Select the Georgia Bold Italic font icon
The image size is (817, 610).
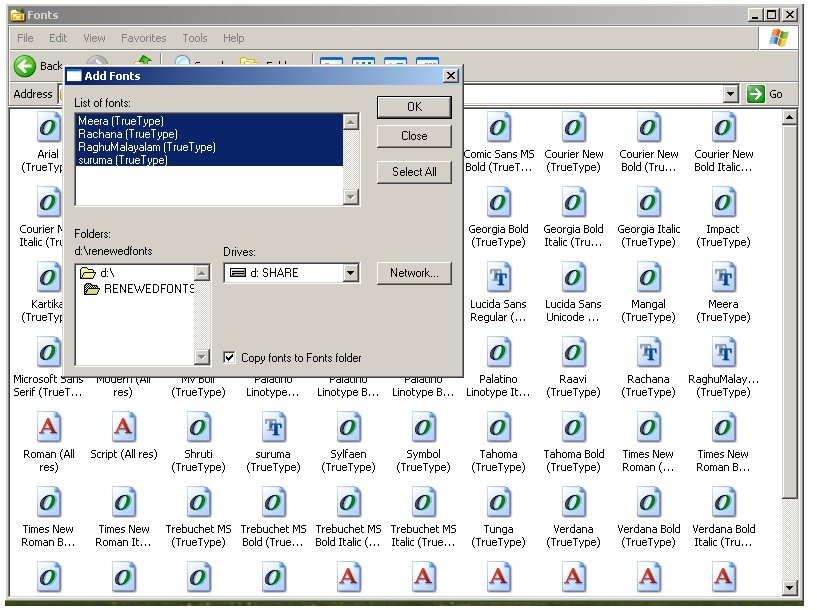tap(573, 203)
